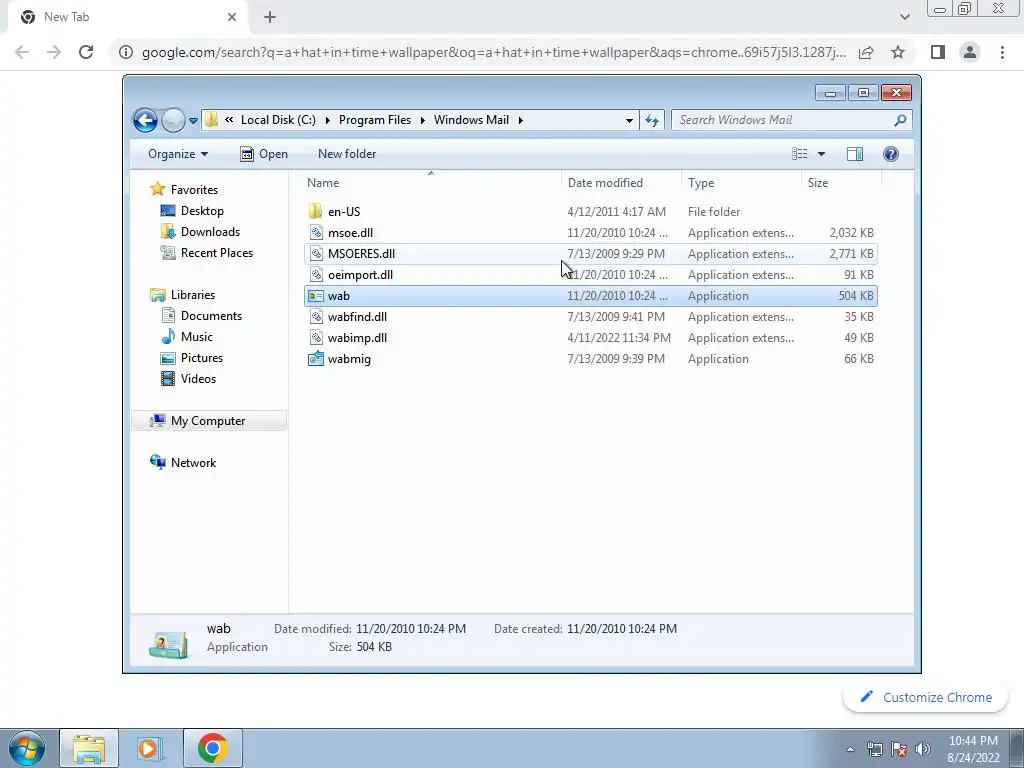Open the view options dropdown arrow
The image size is (1024, 768).
(822, 154)
